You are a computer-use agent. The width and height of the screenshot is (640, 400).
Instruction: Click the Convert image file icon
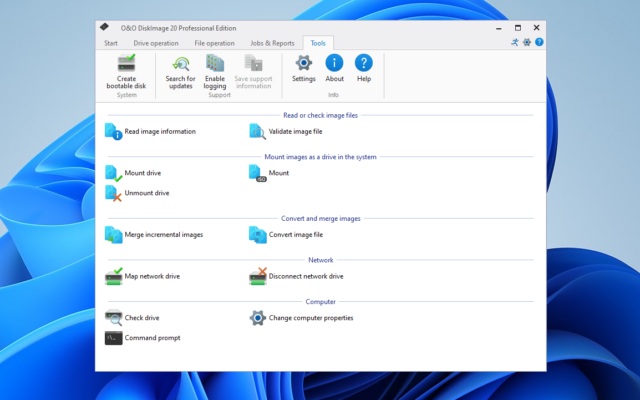258,235
